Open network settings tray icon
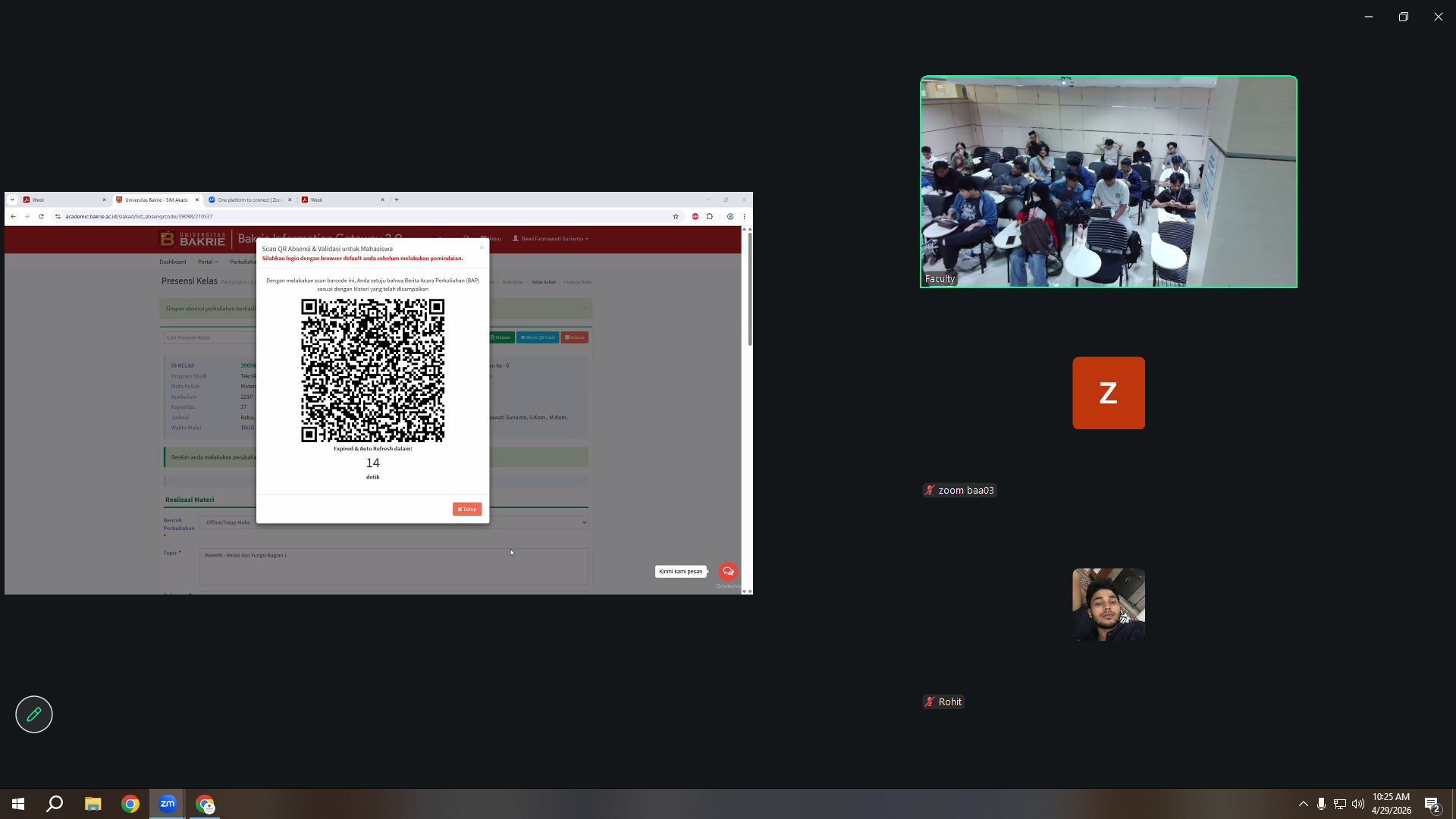The width and height of the screenshot is (1456, 819). [1340, 804]
